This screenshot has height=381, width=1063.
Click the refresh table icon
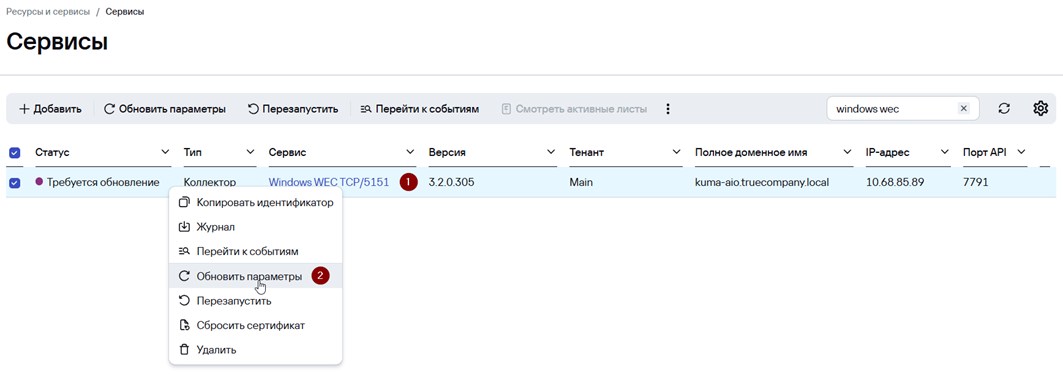pos(1005,108)
